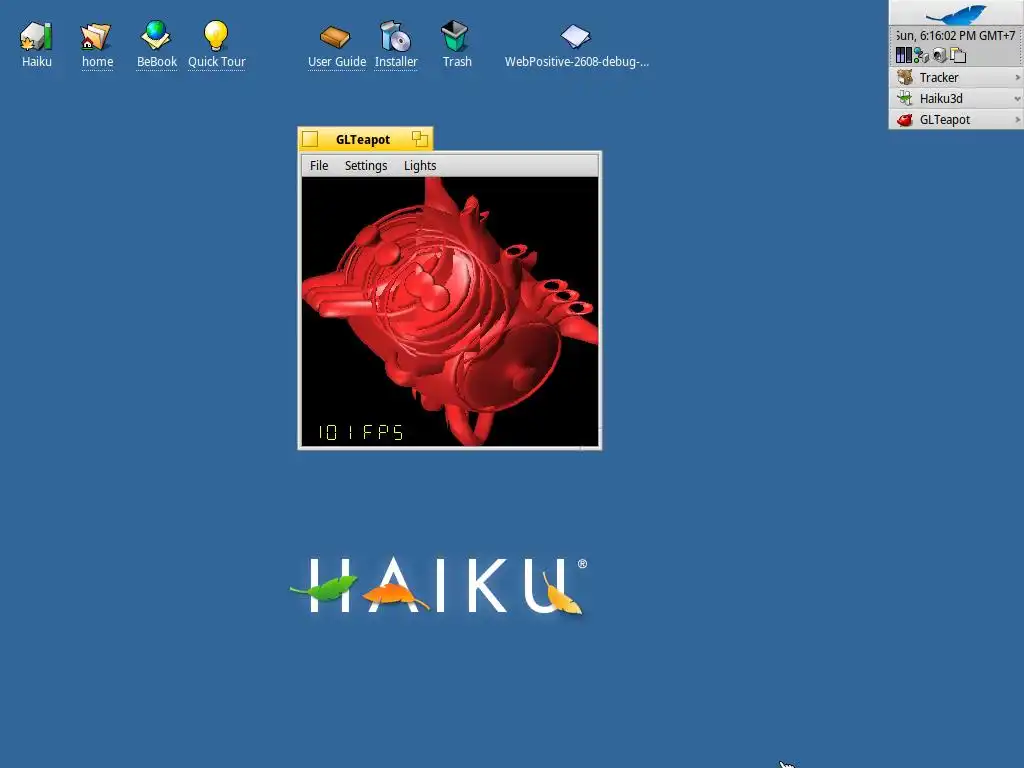This screenshot has width=1024, height=768.
Task: Click the WebPositive-2608-debug file label
Action: pyautogui.click(x=577, y=61)
